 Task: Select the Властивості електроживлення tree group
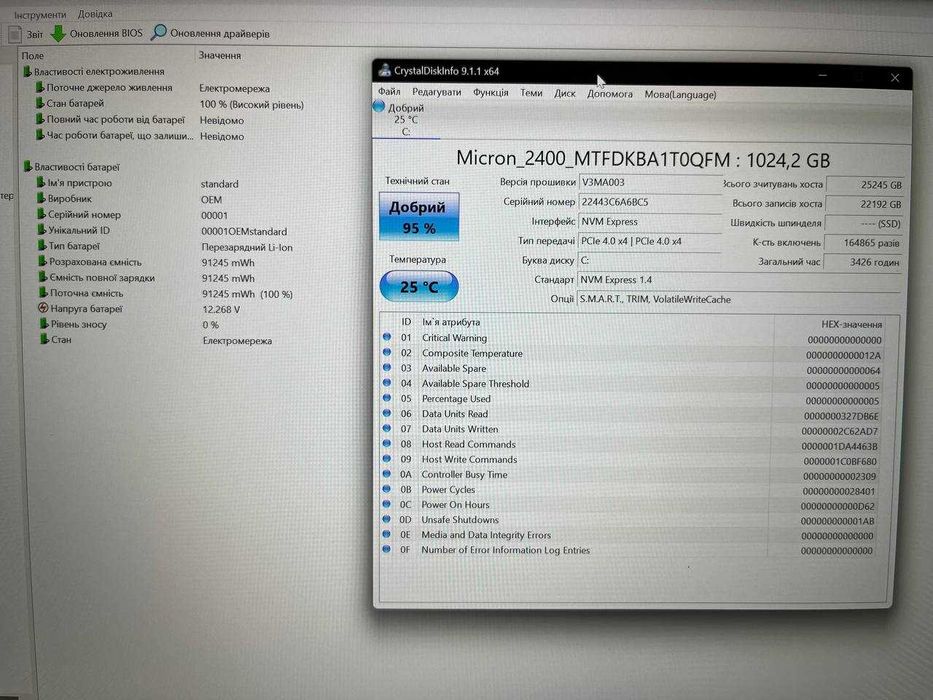tap(93, 71)
